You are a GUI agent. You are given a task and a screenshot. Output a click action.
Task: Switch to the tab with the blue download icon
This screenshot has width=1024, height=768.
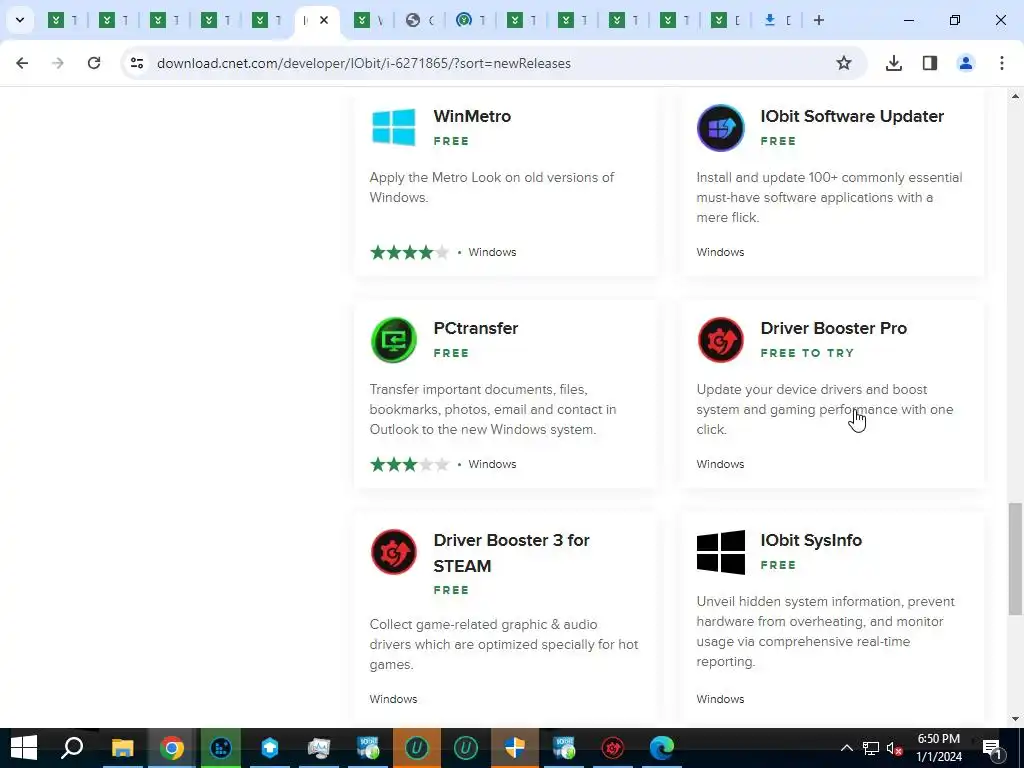click(x=770, y=20)
